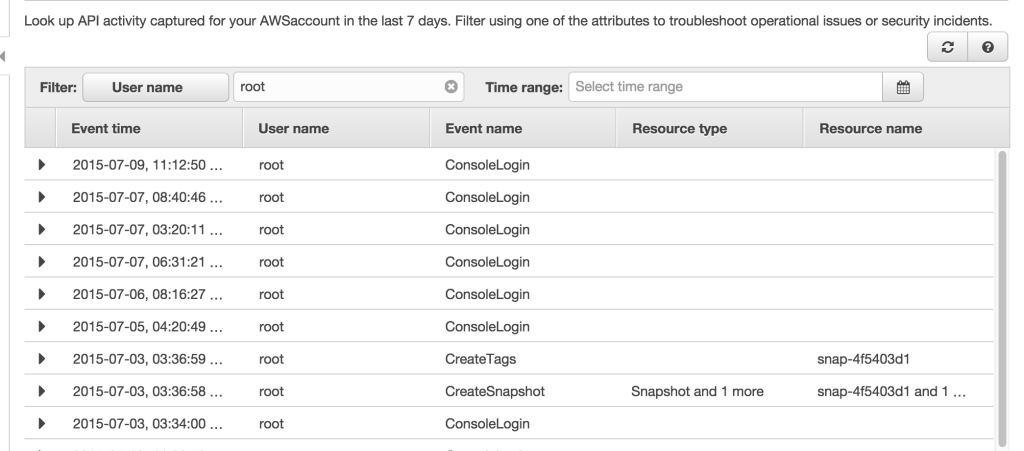Image resolution: width=1024 pixels, height=451 pixels.
Task: Click the time range input field
Action: coord(725,87)
